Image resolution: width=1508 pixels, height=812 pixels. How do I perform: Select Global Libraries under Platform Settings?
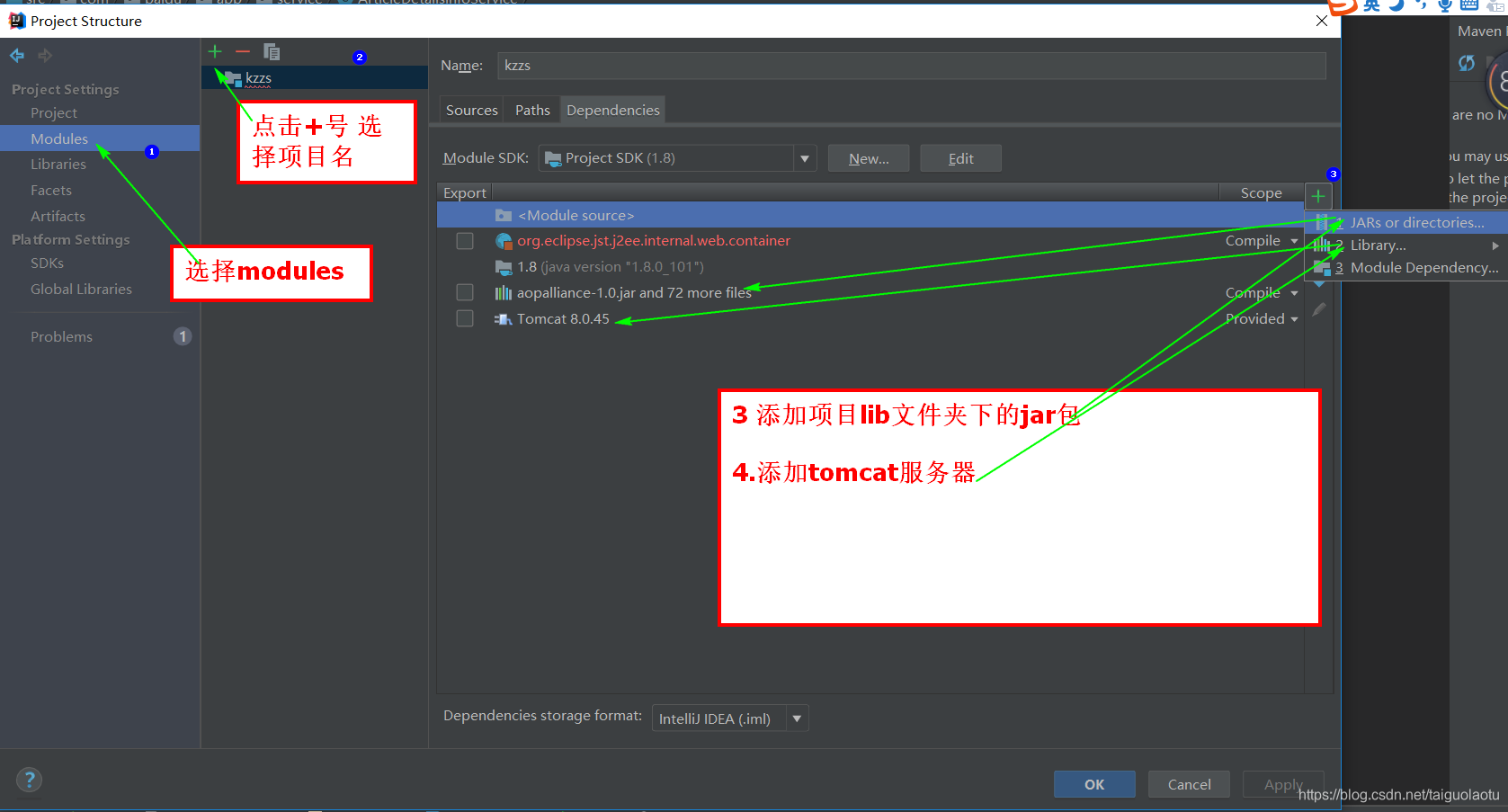(x=81, y=290)
